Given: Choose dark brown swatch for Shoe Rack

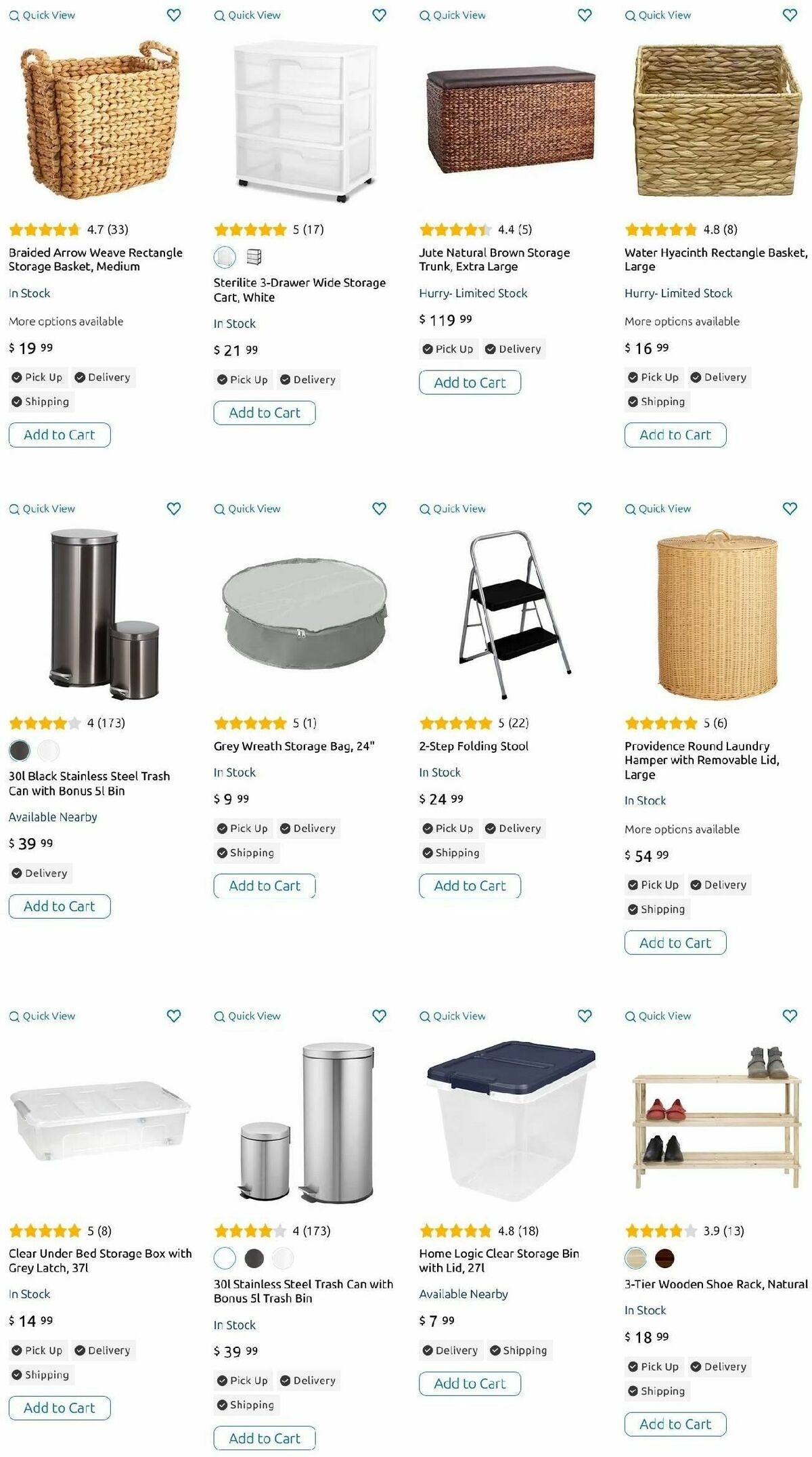Looking at the screenshot, I should pos(664,1258).
